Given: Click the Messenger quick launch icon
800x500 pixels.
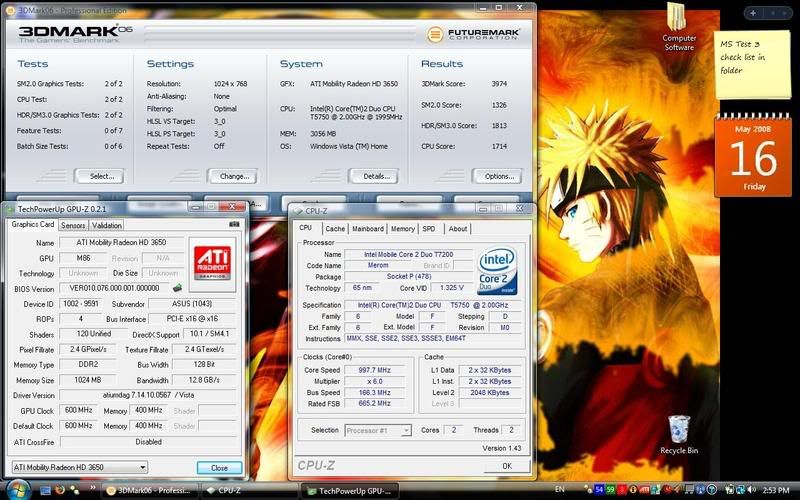Looking at the screenshot, I should click(74, 490).
